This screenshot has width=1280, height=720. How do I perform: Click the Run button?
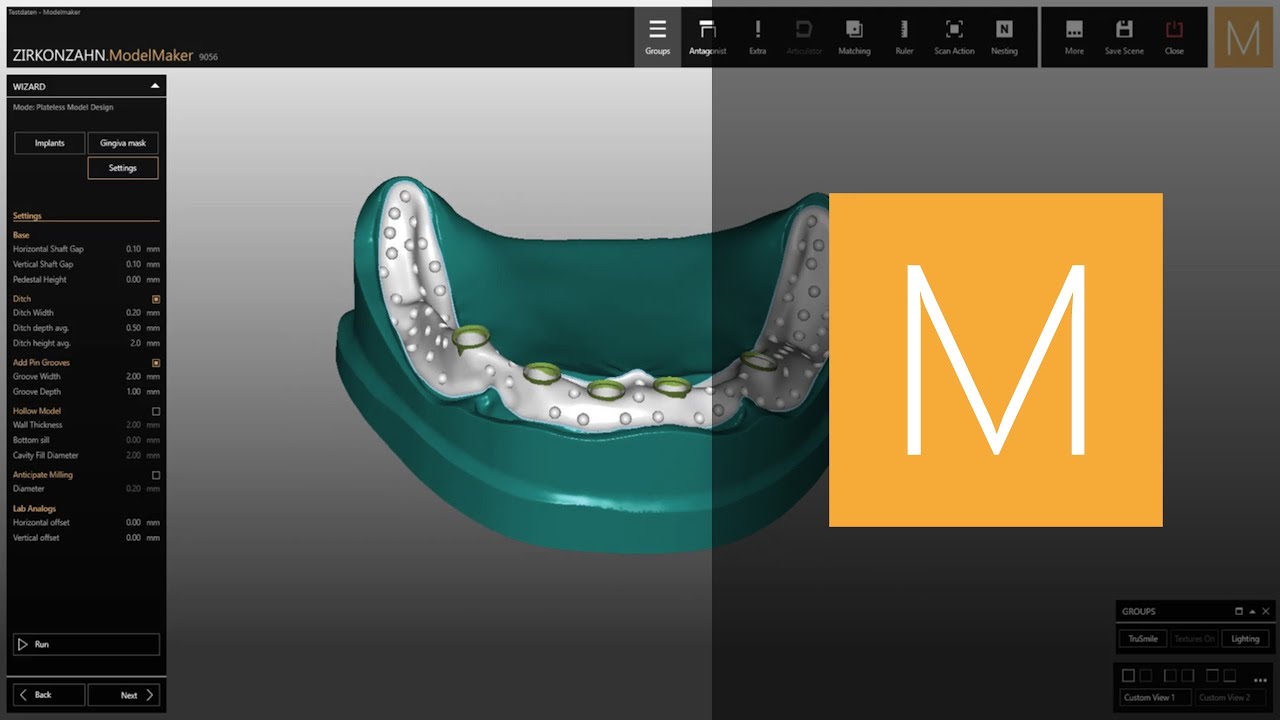coord(86,644)
